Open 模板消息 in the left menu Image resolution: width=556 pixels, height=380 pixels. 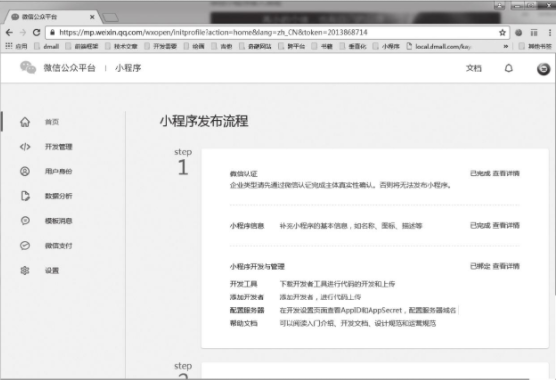click(59, 221)
